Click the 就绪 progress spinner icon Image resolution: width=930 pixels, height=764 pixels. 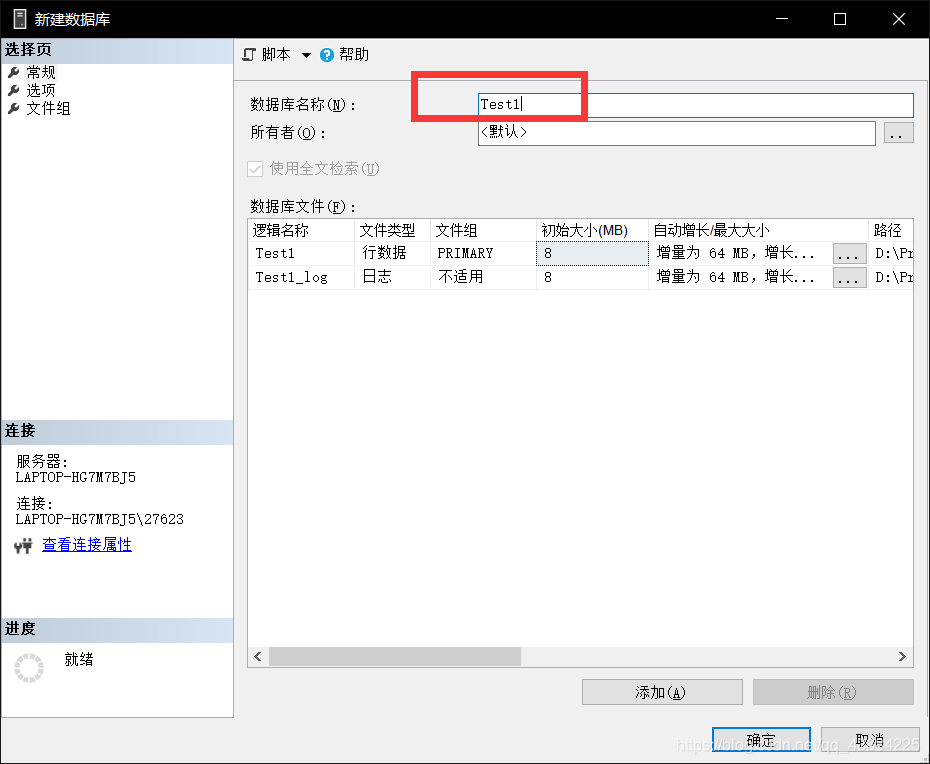click(x=29, y=667)
